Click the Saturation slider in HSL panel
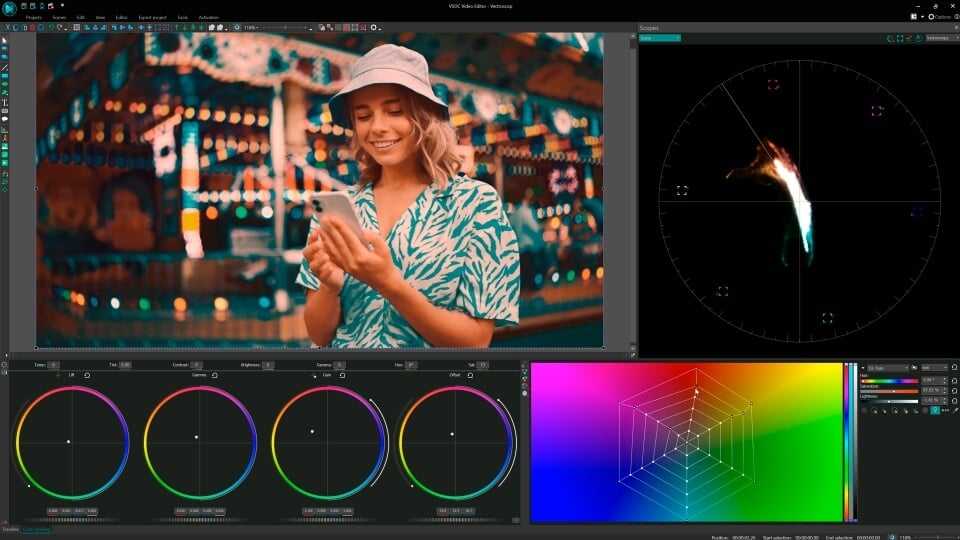 [x=890, y=390]
